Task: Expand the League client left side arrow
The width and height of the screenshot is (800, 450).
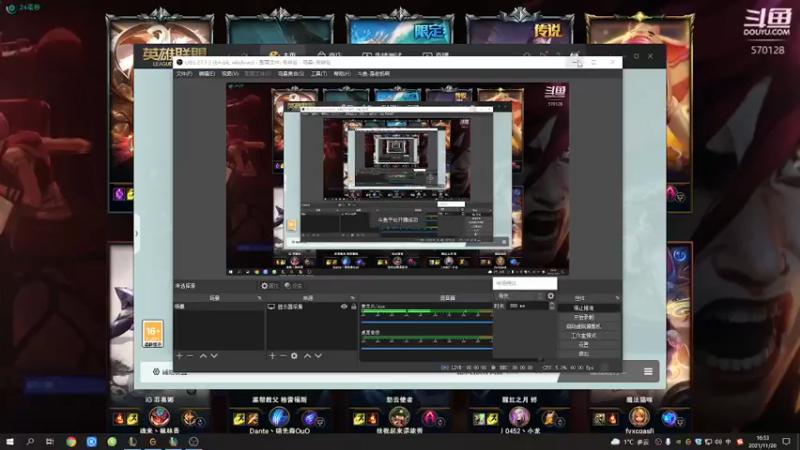Action: tap(136, 234)
